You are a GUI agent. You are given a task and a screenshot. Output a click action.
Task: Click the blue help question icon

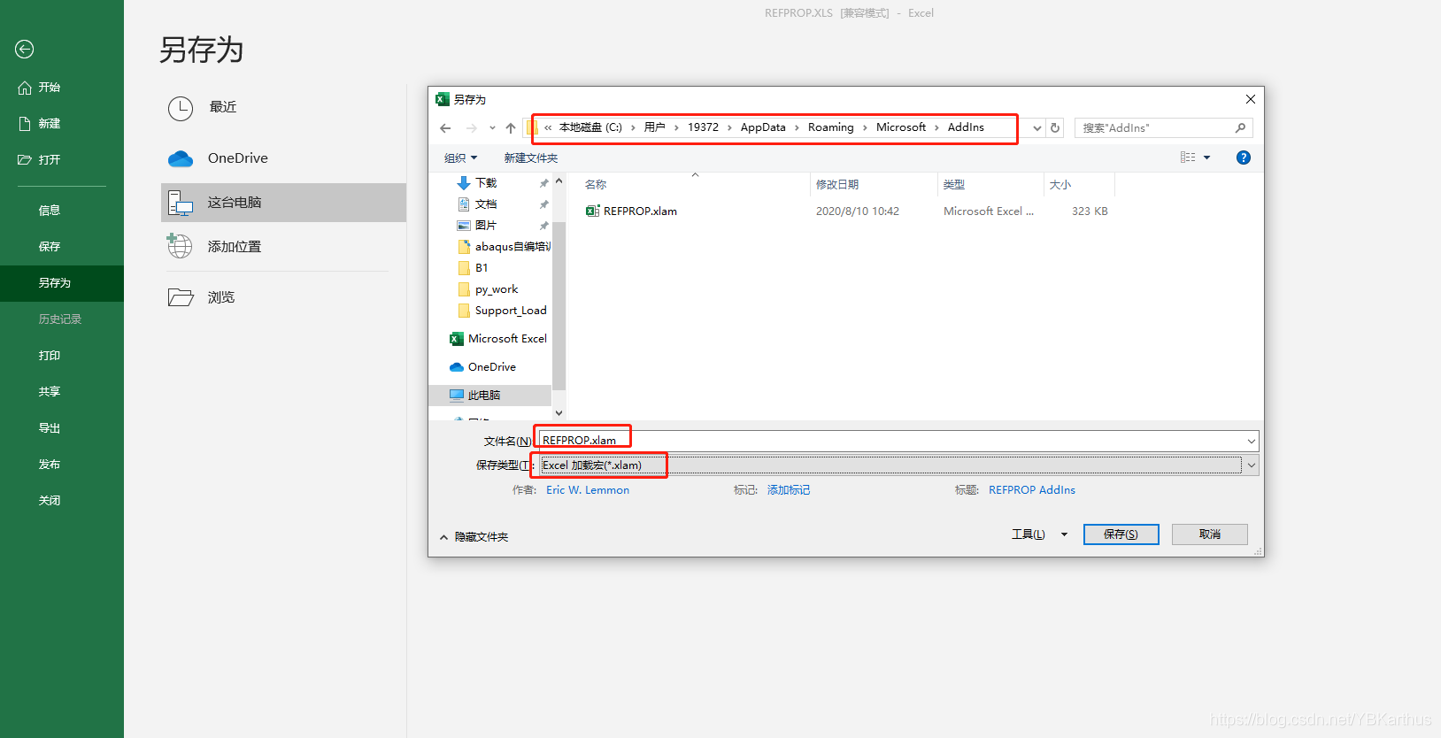click(x=1243, y=158)
